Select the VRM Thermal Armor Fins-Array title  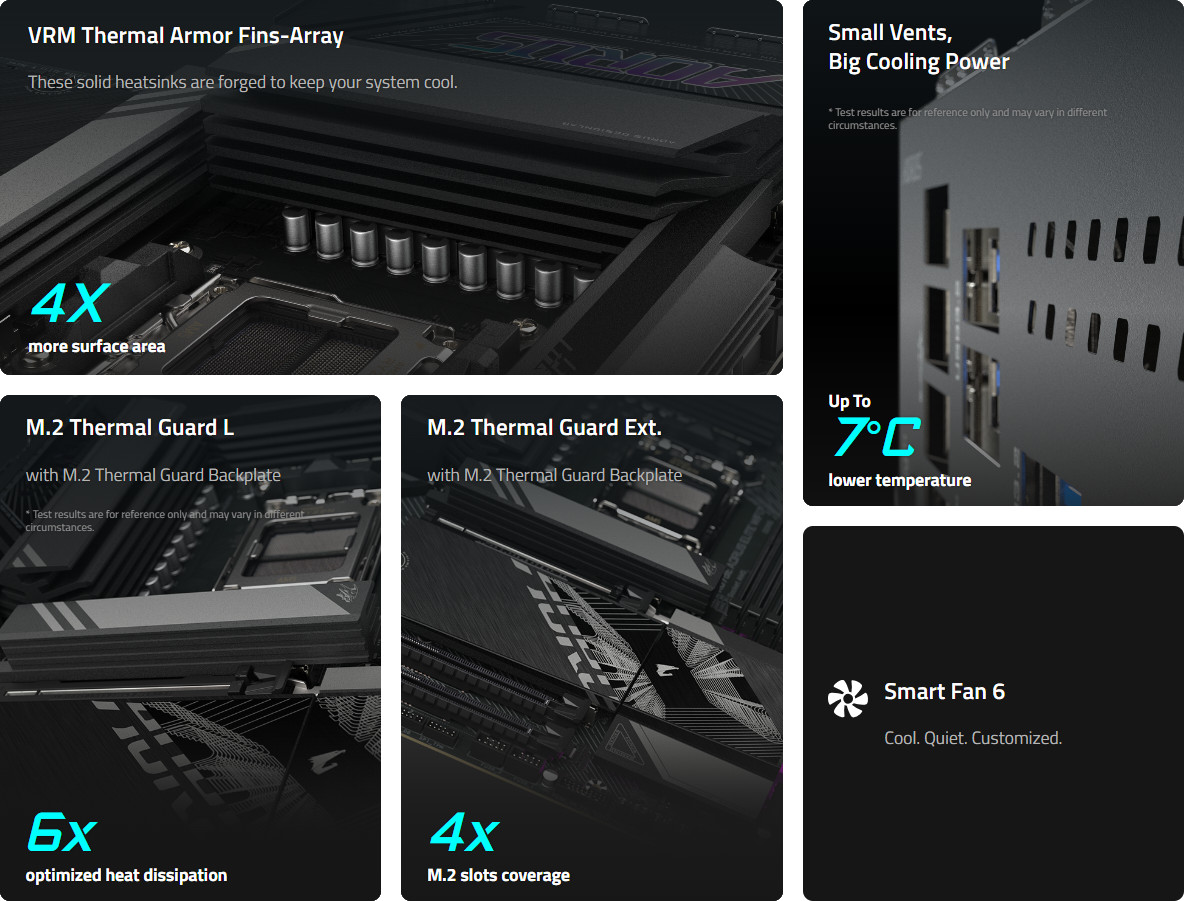coord(186,36)
